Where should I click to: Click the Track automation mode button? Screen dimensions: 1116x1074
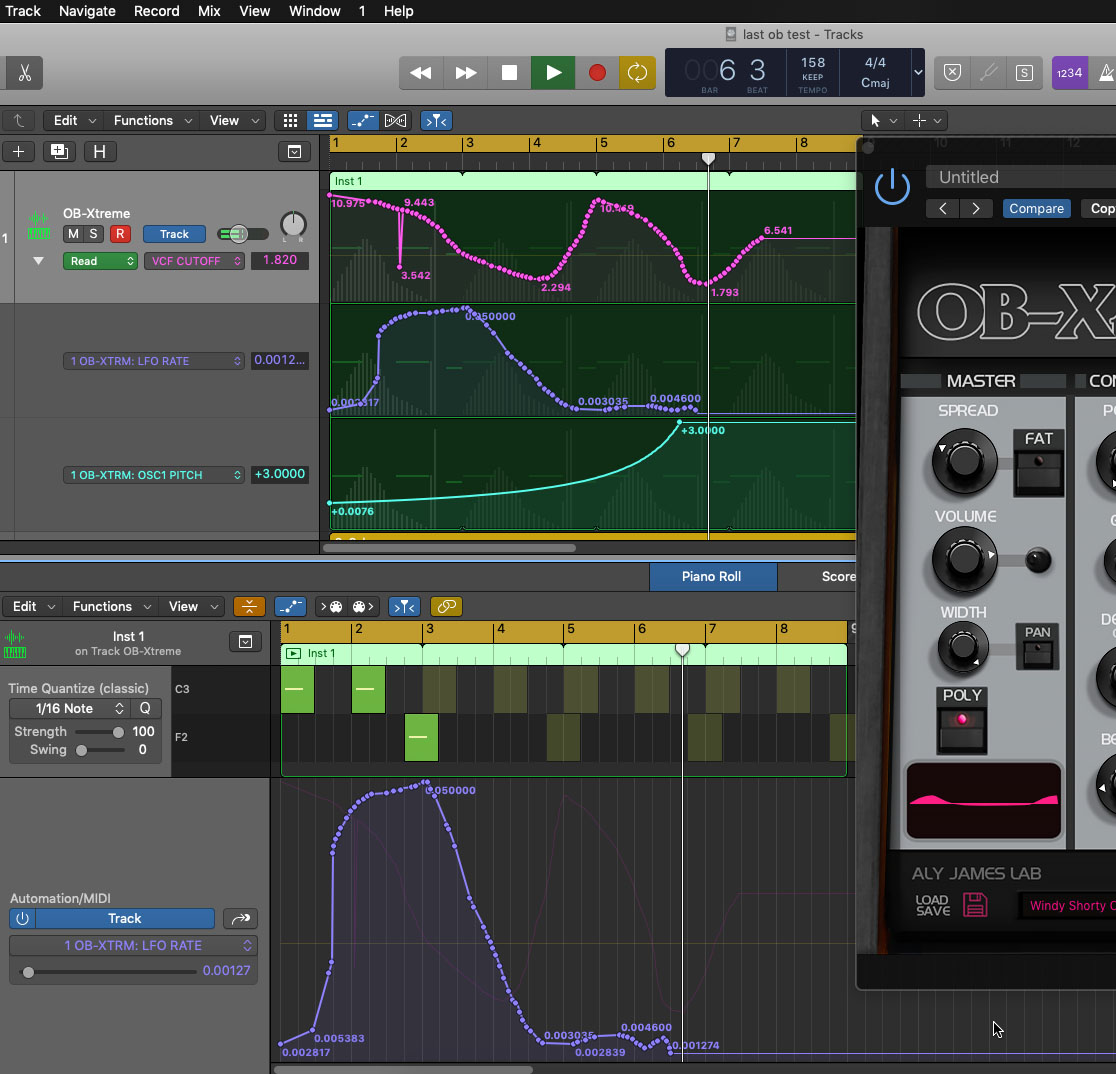[x=174, y=234]
